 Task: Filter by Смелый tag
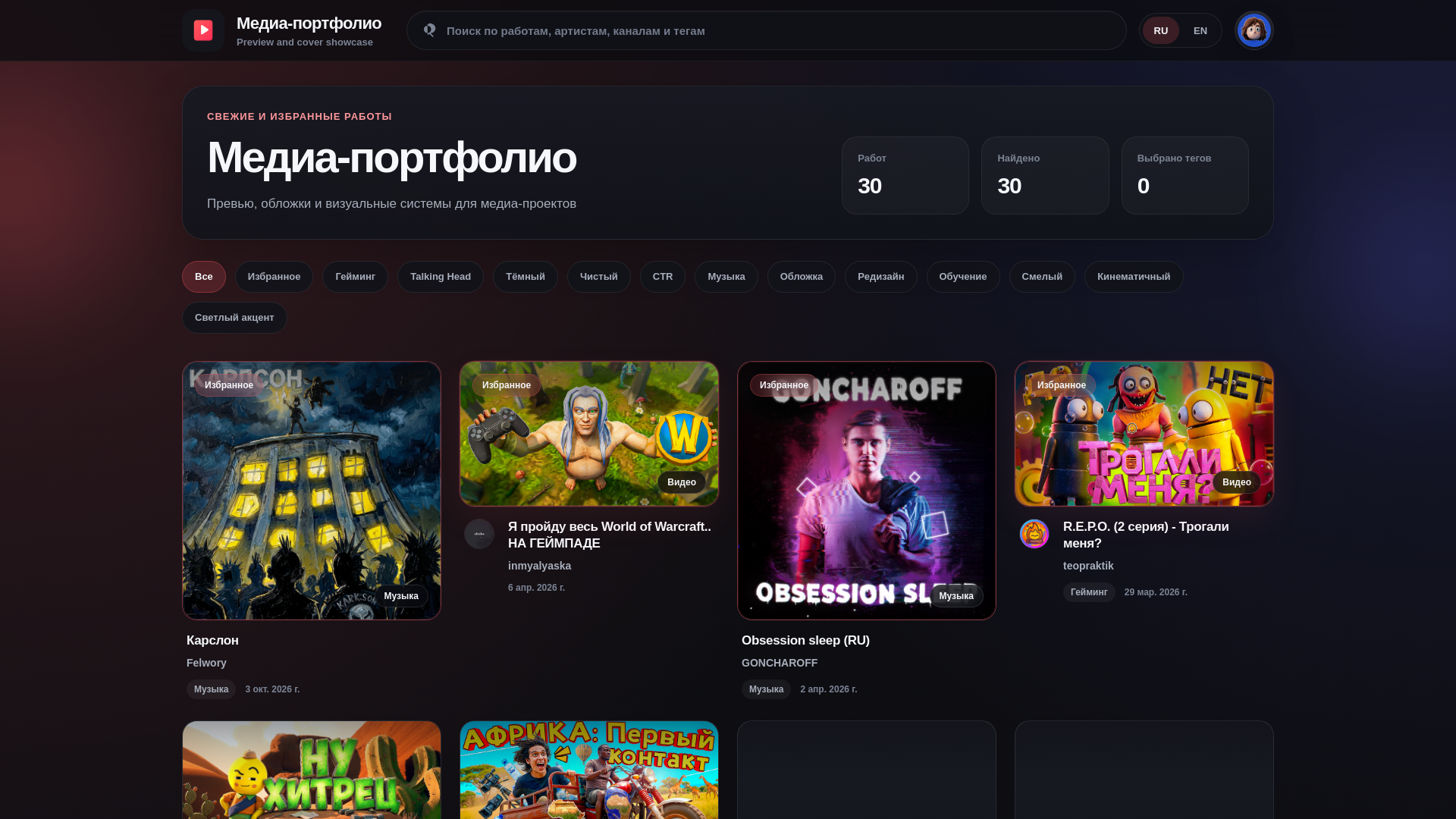1042,277
